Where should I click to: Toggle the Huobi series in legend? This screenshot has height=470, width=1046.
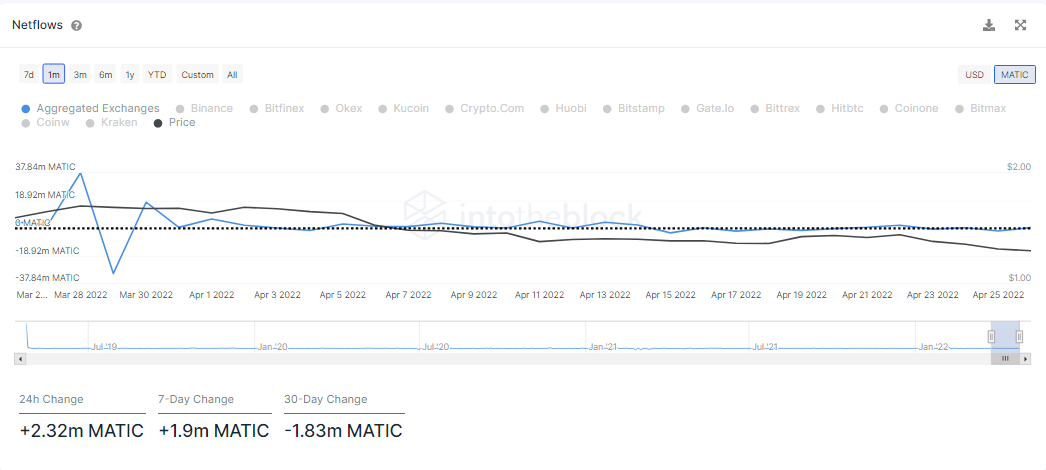[564, 108]
